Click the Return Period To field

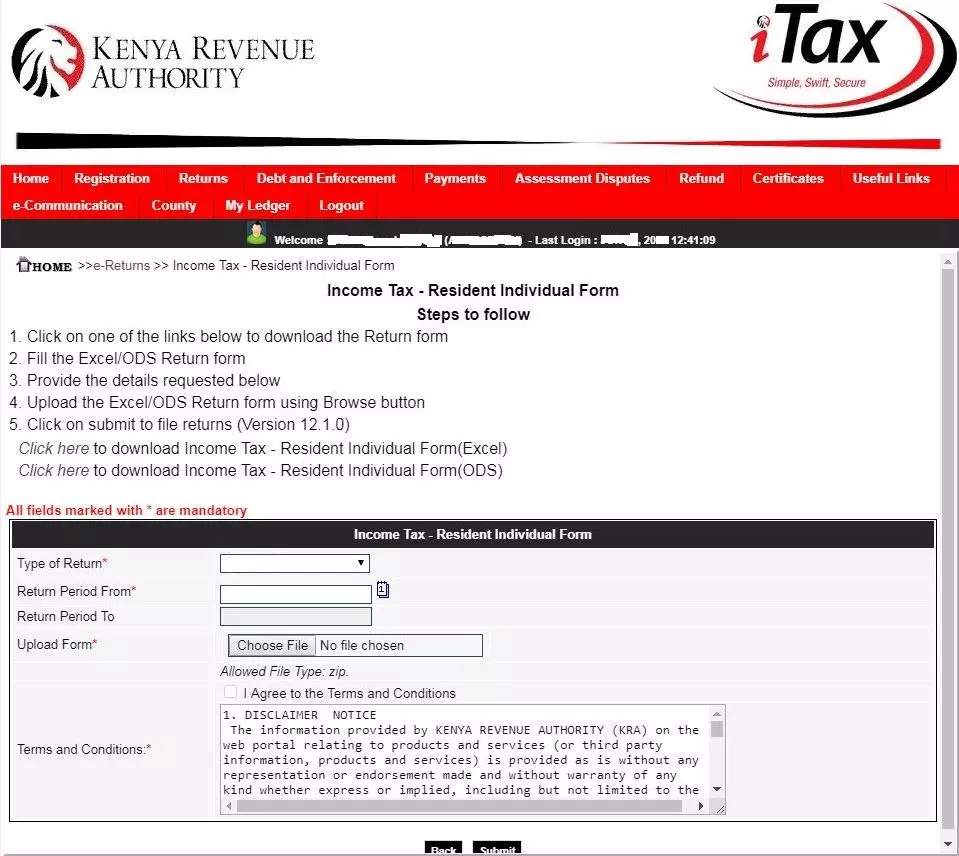295,616
